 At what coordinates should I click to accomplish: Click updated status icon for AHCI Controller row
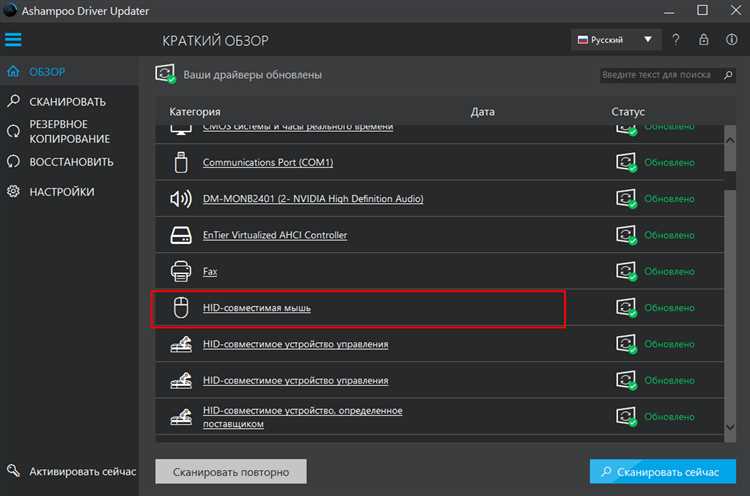coord(626,235)
